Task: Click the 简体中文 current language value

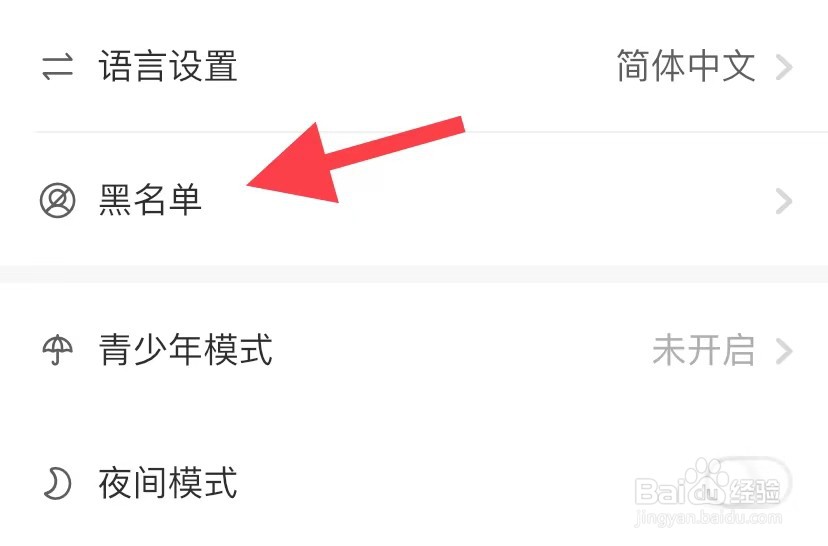Action: point(686,66)
